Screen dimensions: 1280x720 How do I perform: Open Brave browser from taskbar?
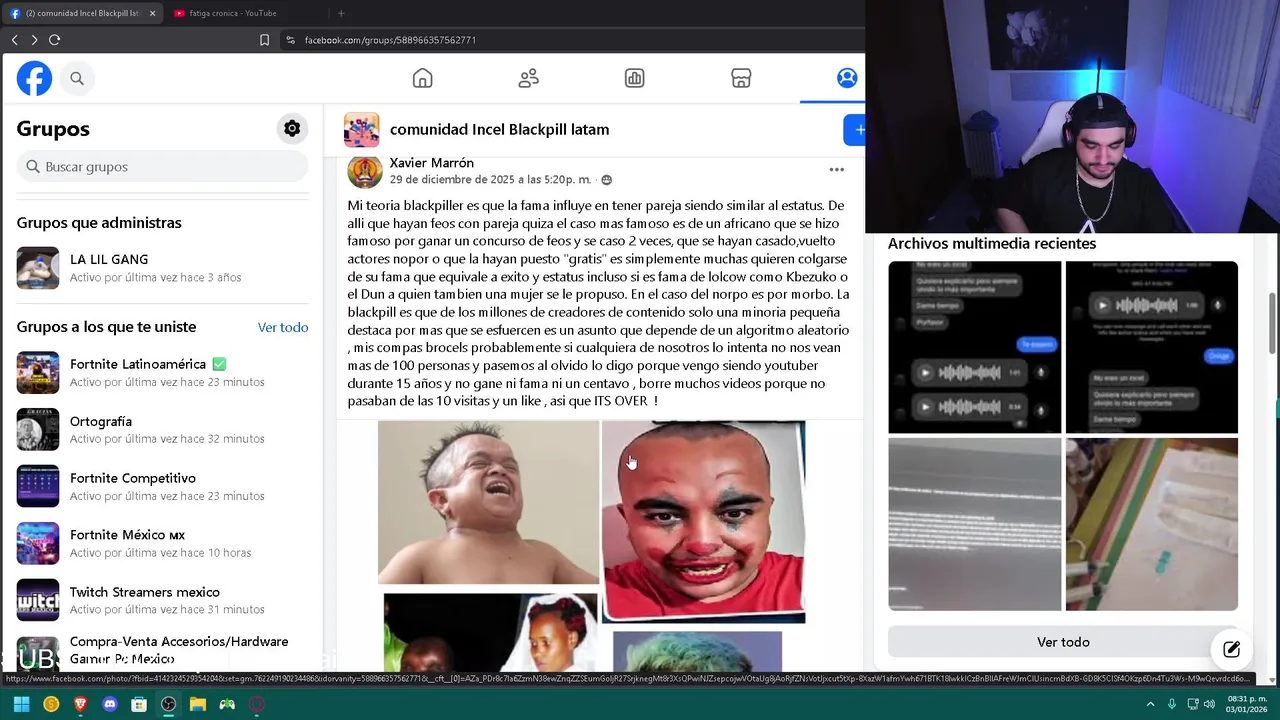coord(80,704)
